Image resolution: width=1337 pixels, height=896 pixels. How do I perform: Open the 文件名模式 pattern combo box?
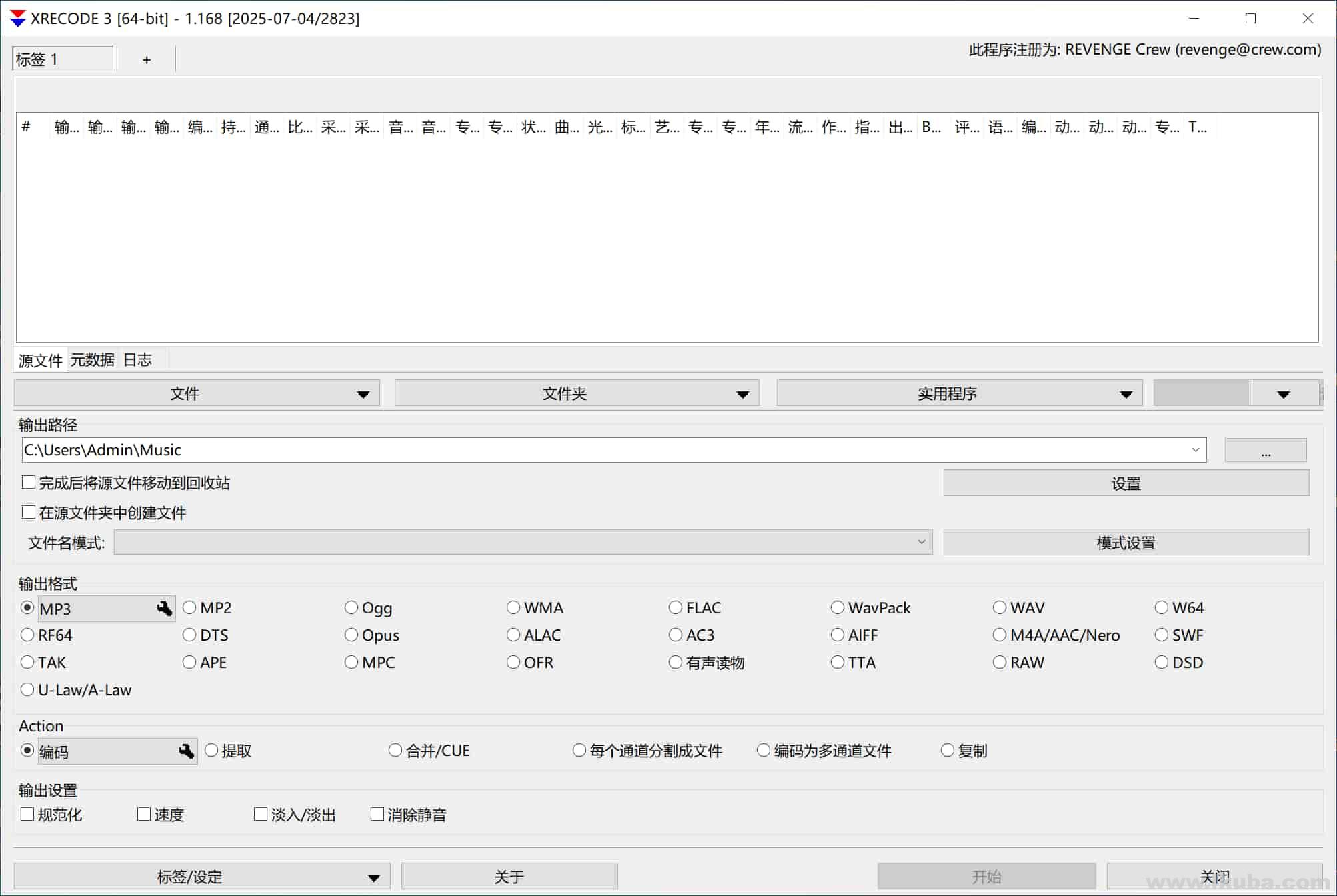coord(523,542)
